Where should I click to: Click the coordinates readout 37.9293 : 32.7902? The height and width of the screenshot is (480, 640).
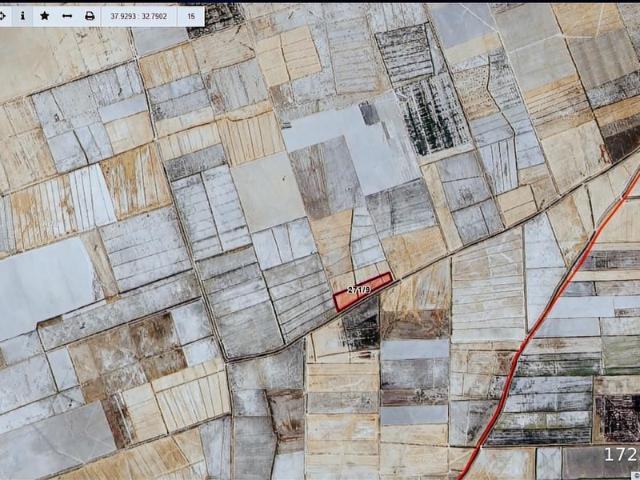(139, 16)
